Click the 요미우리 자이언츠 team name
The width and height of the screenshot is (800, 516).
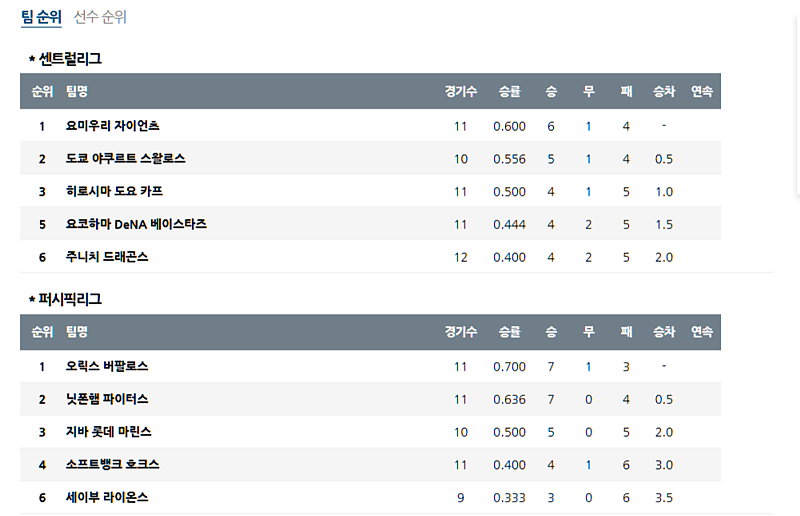[112, 126]
